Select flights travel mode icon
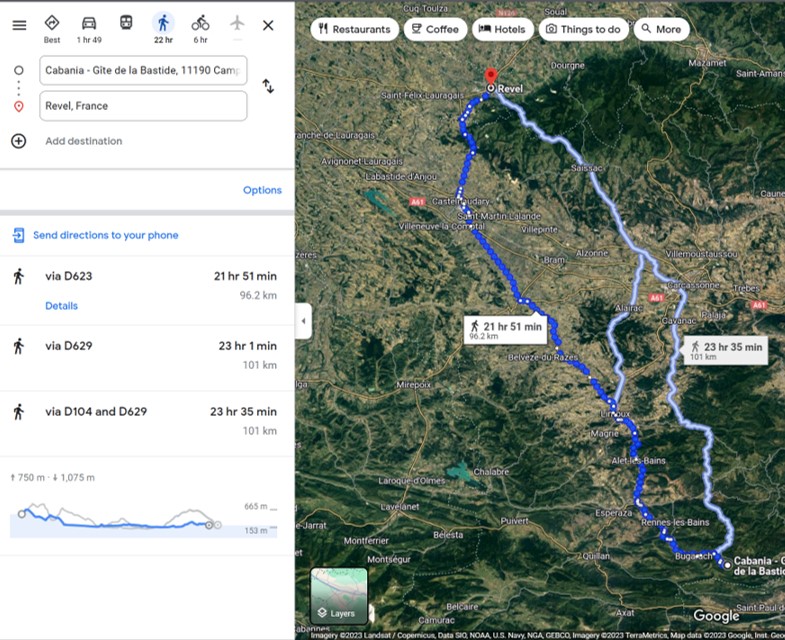The height and width of the screenshot is (640, 785). [237, 24]
